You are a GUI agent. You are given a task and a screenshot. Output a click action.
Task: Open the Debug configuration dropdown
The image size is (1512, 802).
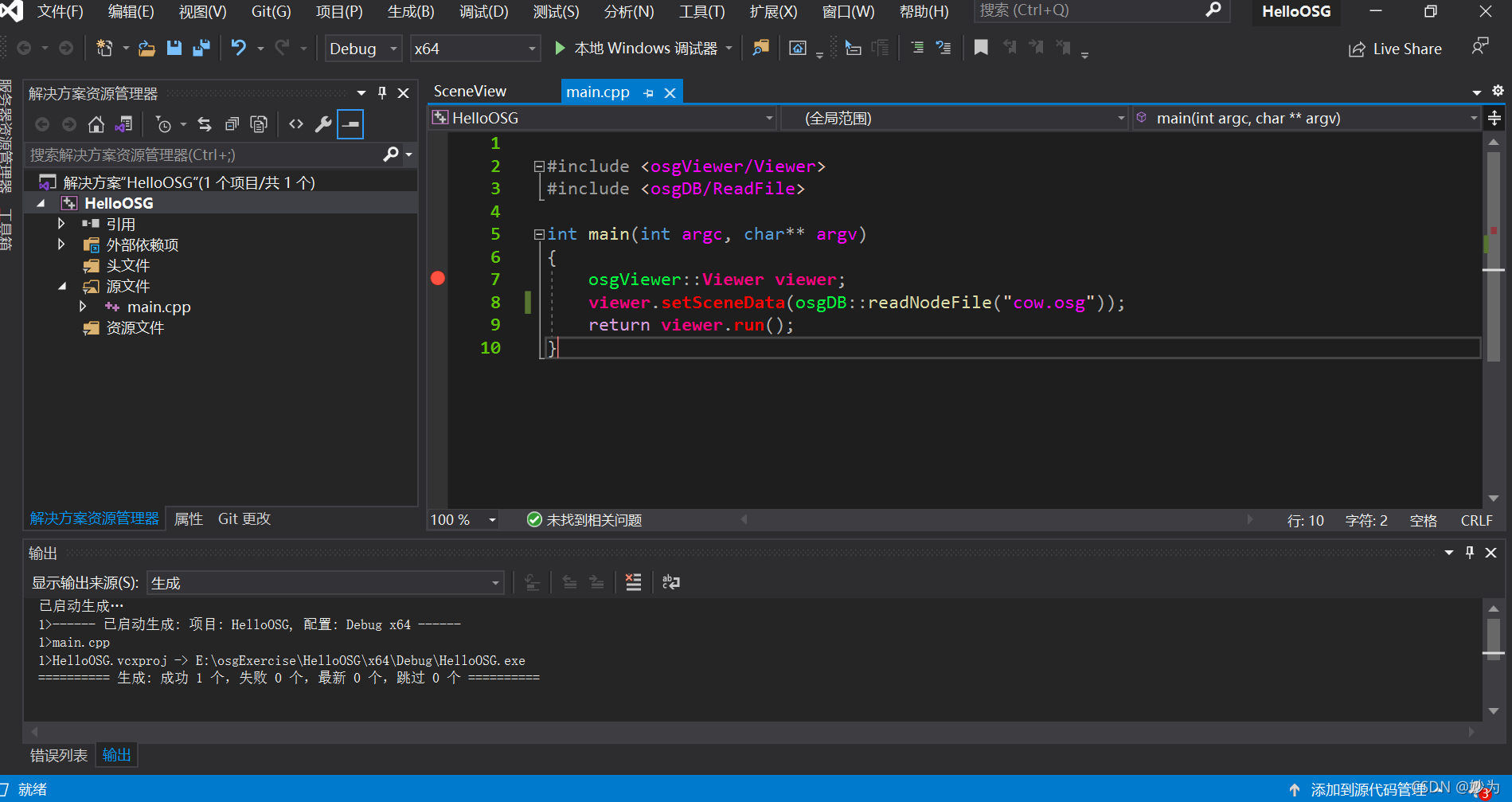tap(393, 48)
